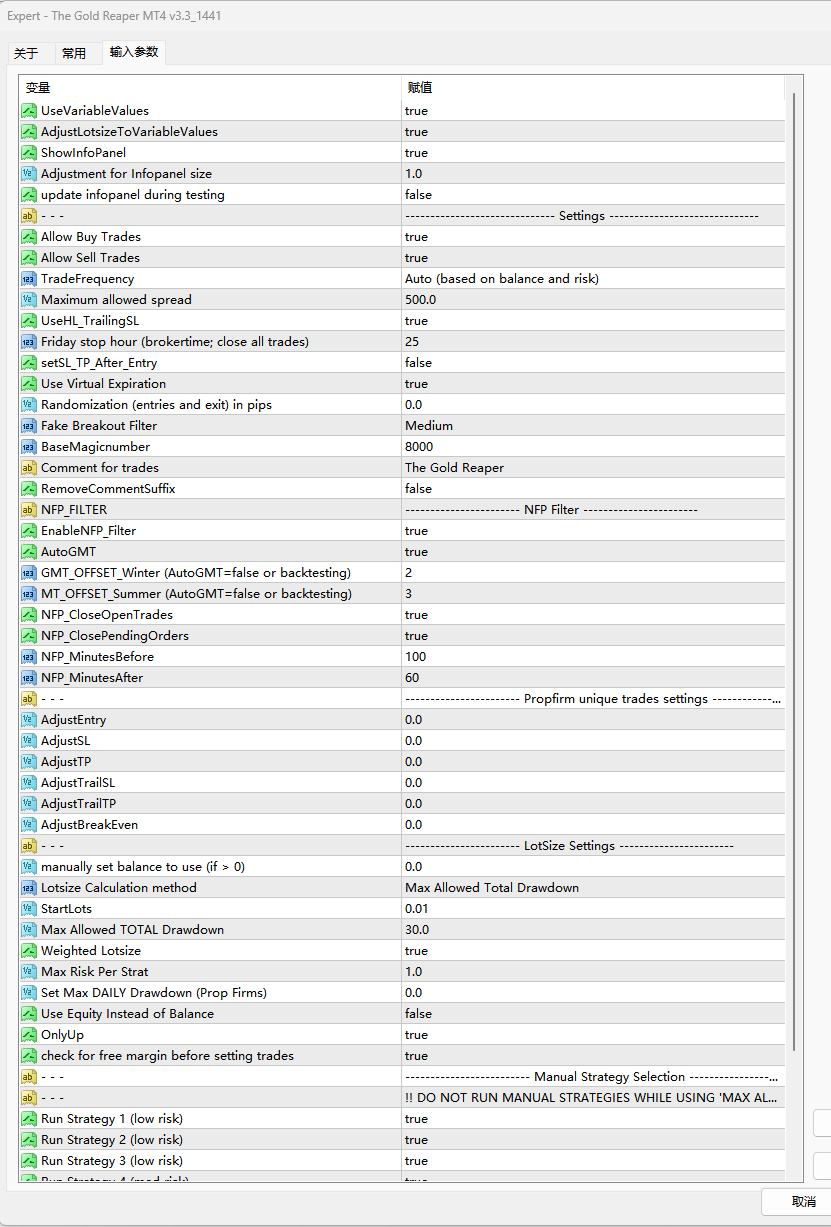
Task: Click the BaseMagicnumber integer icon
Action: click(29, 447)
